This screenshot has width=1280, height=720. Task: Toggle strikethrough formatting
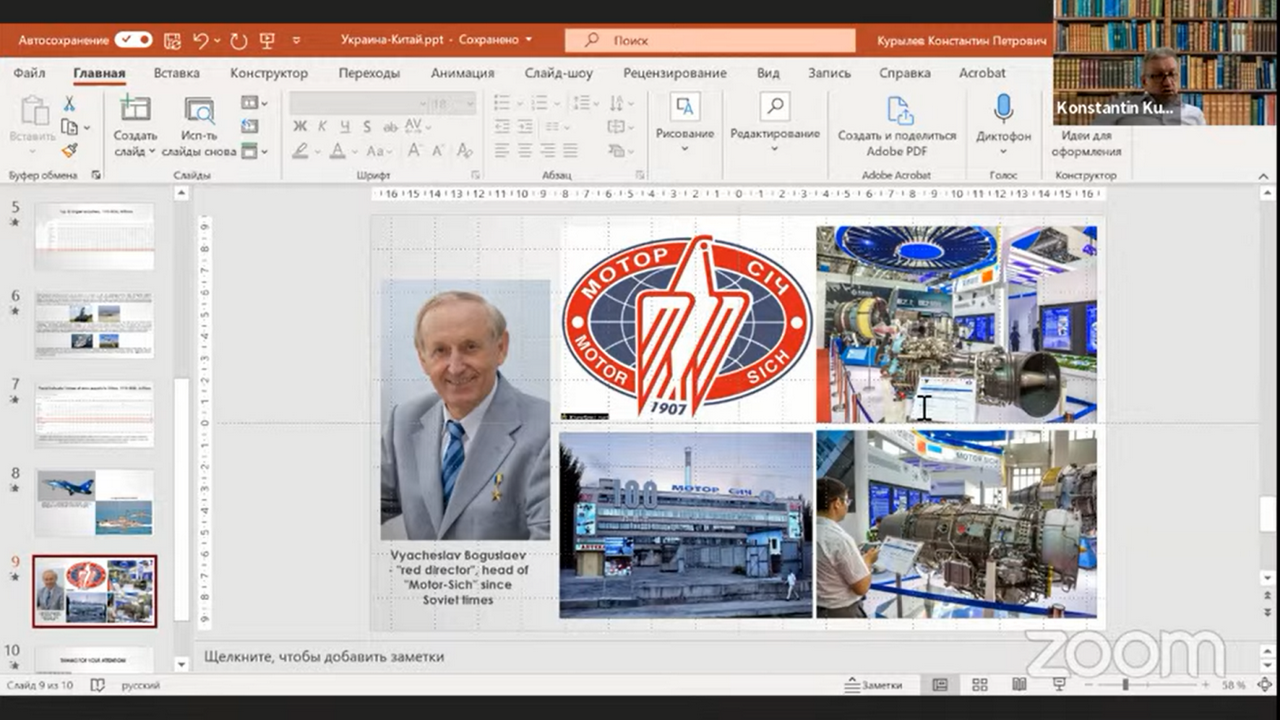(390, 127)
